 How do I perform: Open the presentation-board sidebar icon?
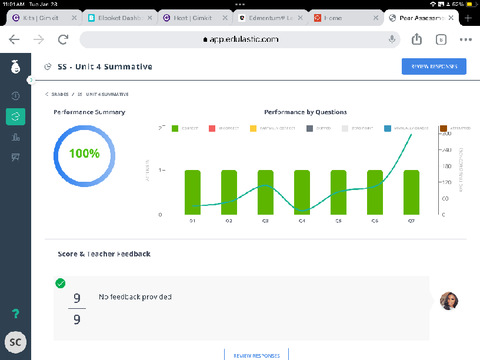(15, 157)
